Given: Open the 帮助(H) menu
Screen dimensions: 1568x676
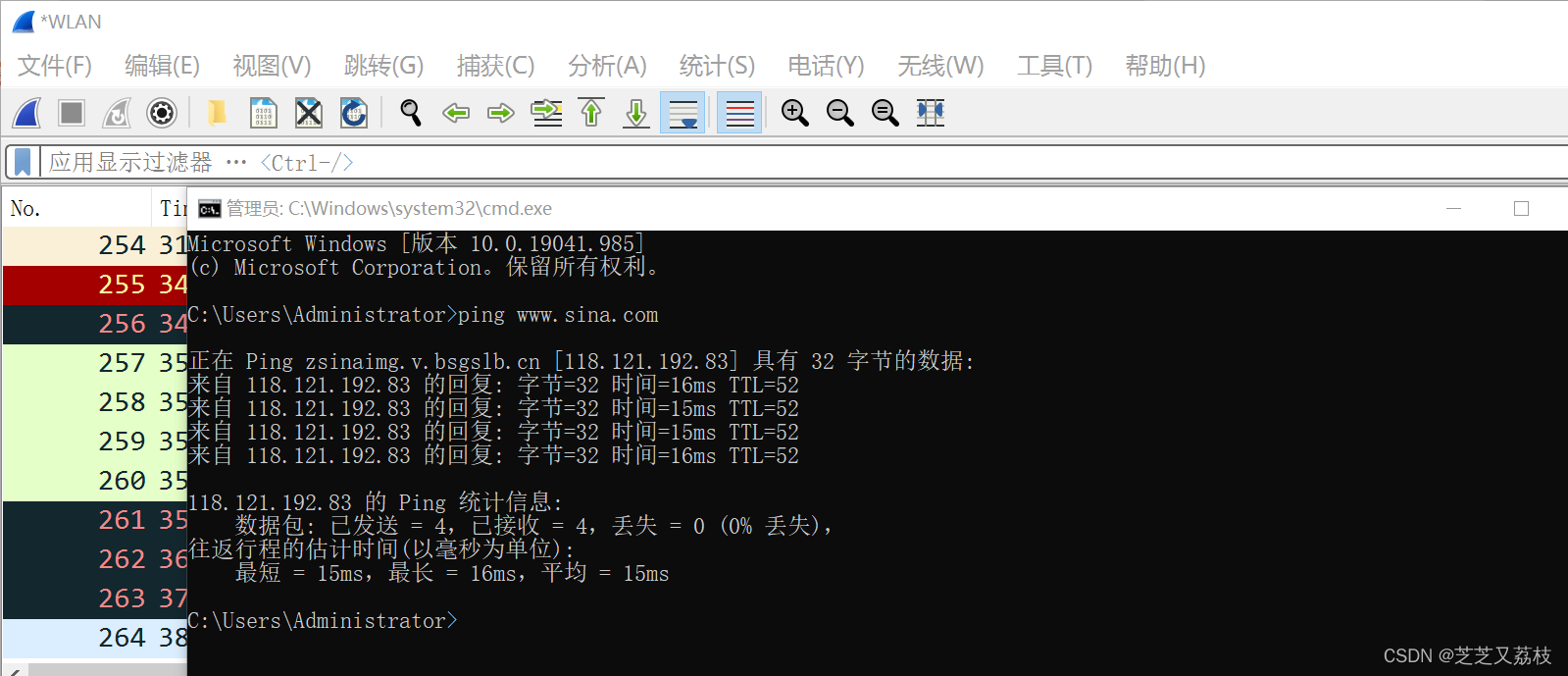Looking at the screenshot, I should coord(1165,66).
